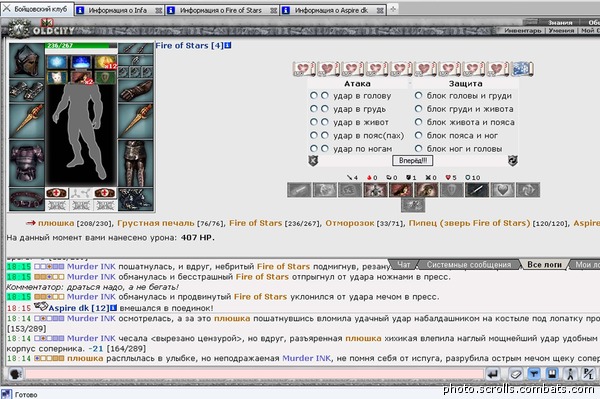Select first радио for удар в голову
Image resolution: width=600 pixels, height=399 pixels.
coord(313,95)
